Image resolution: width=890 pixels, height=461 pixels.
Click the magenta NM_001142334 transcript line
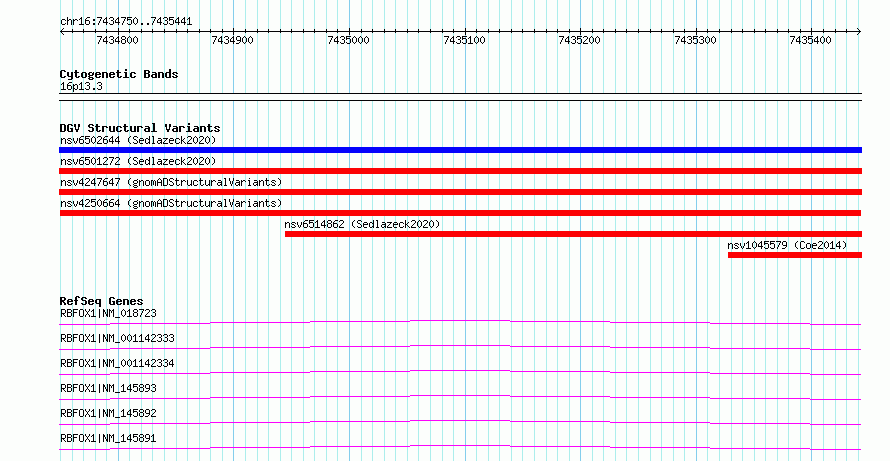pos(460,372)
